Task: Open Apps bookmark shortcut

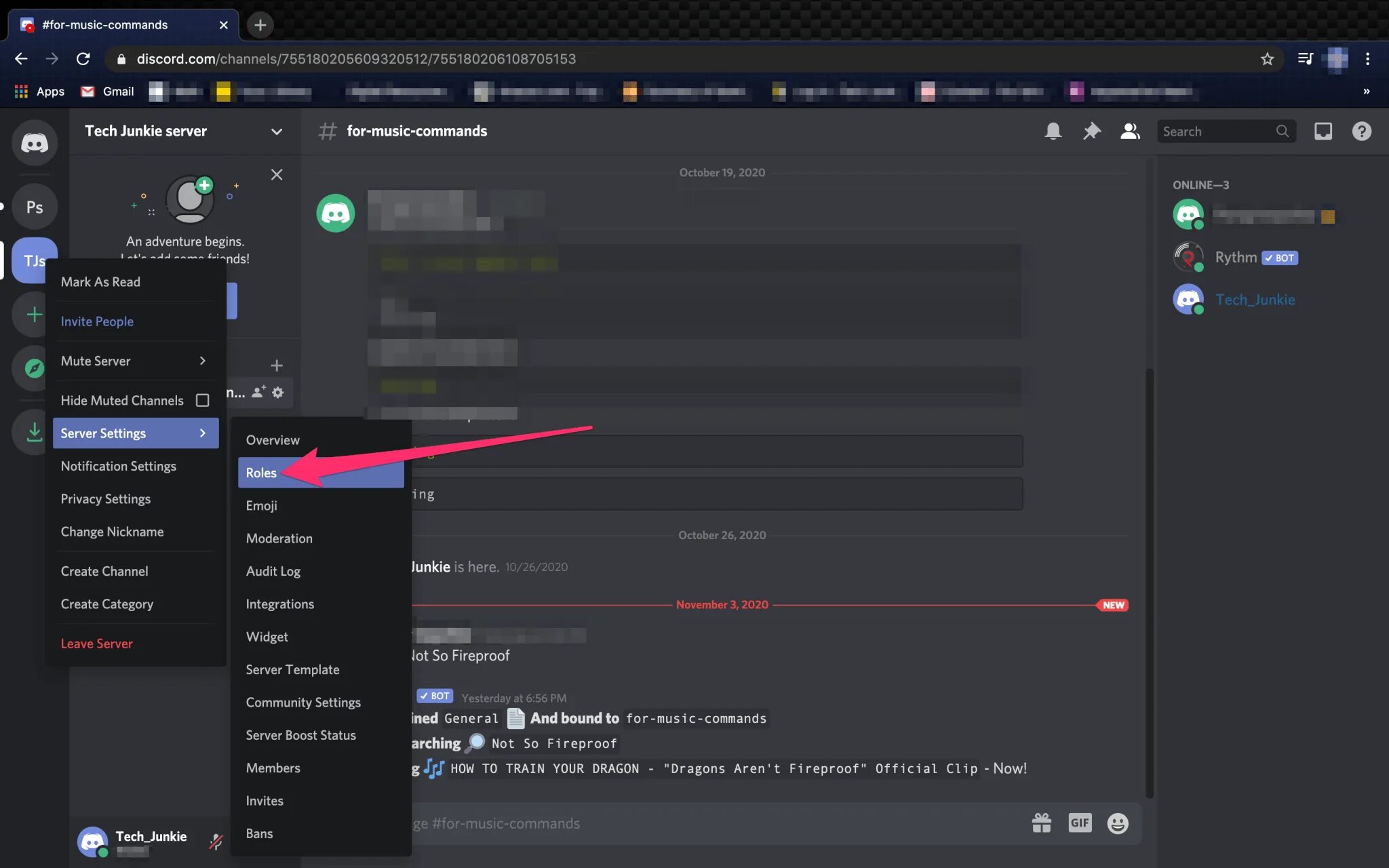Action: point(39,91)
